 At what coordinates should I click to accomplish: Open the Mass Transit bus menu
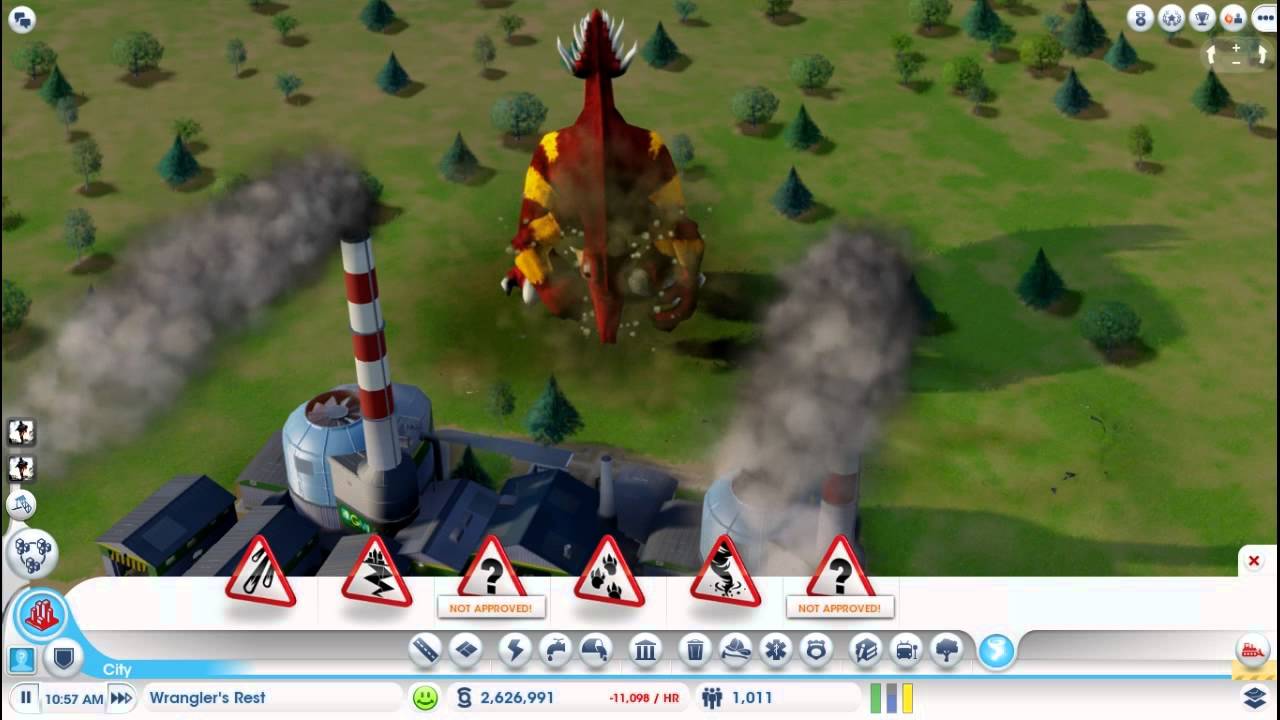tap(905, 651)
